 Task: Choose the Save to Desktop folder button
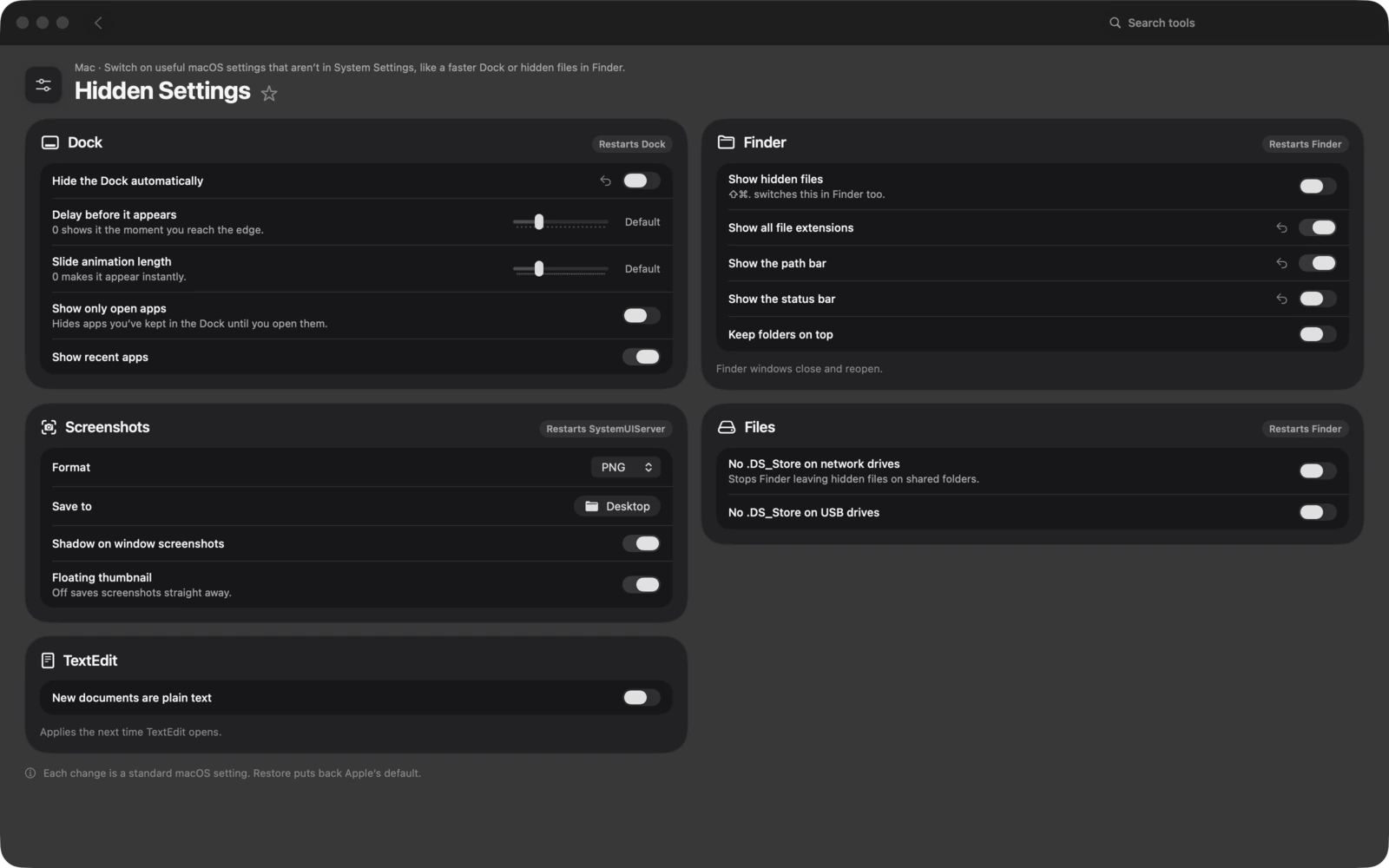(x=617, y=506)
